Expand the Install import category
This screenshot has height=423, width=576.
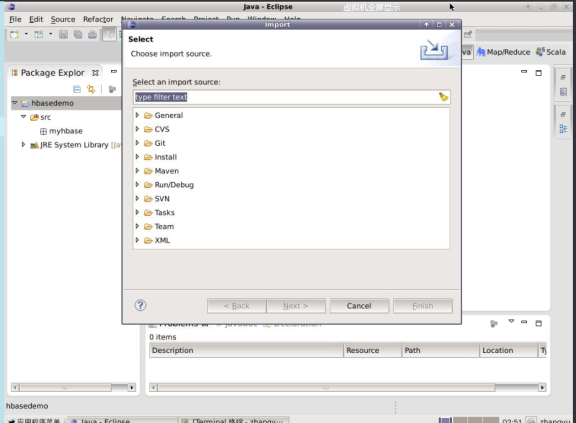coord(137,157)
